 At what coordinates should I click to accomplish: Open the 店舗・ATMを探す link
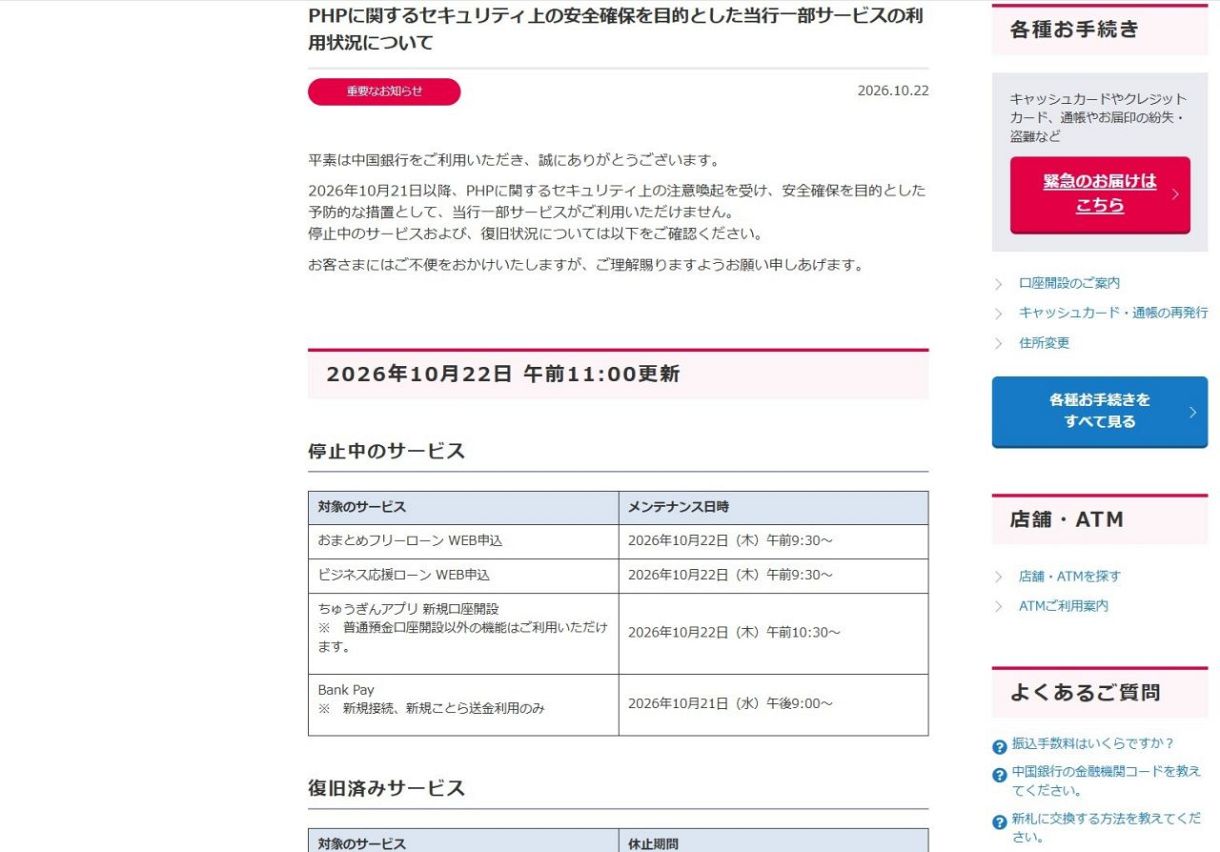(1070, 576)
